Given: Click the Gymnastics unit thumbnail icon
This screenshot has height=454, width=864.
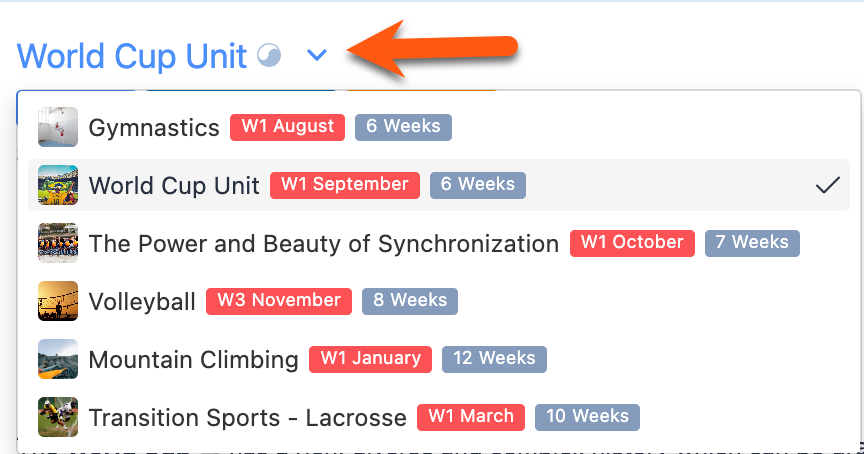Looking at the screenshot, I should tap(58, 127).
